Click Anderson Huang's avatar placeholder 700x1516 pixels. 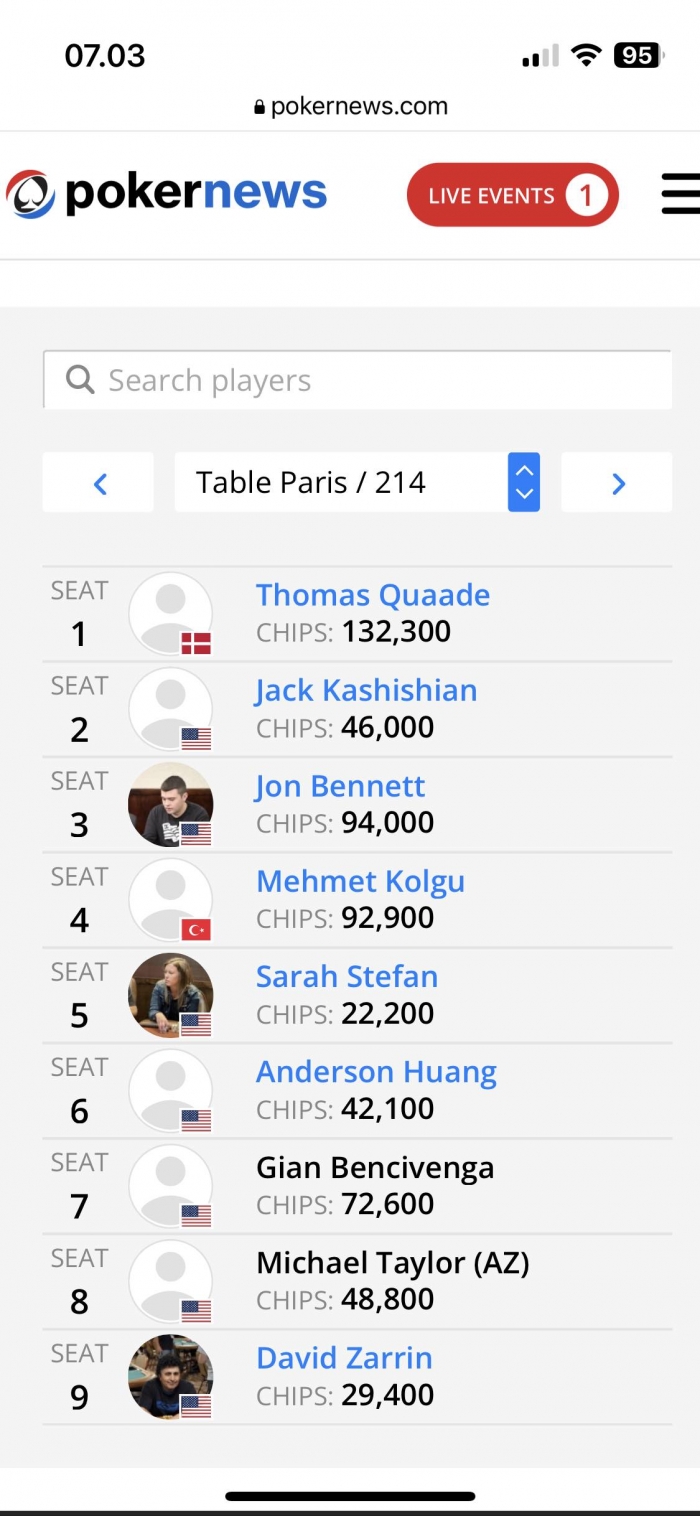pyautogui.click(x=171, y=1090)
